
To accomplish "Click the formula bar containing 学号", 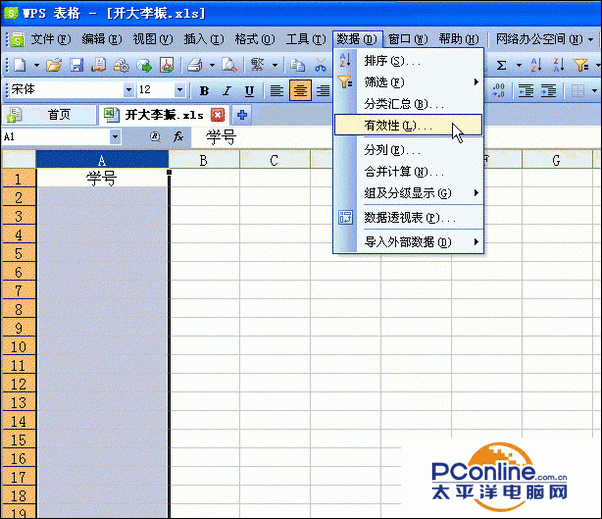I will (395, 137).
